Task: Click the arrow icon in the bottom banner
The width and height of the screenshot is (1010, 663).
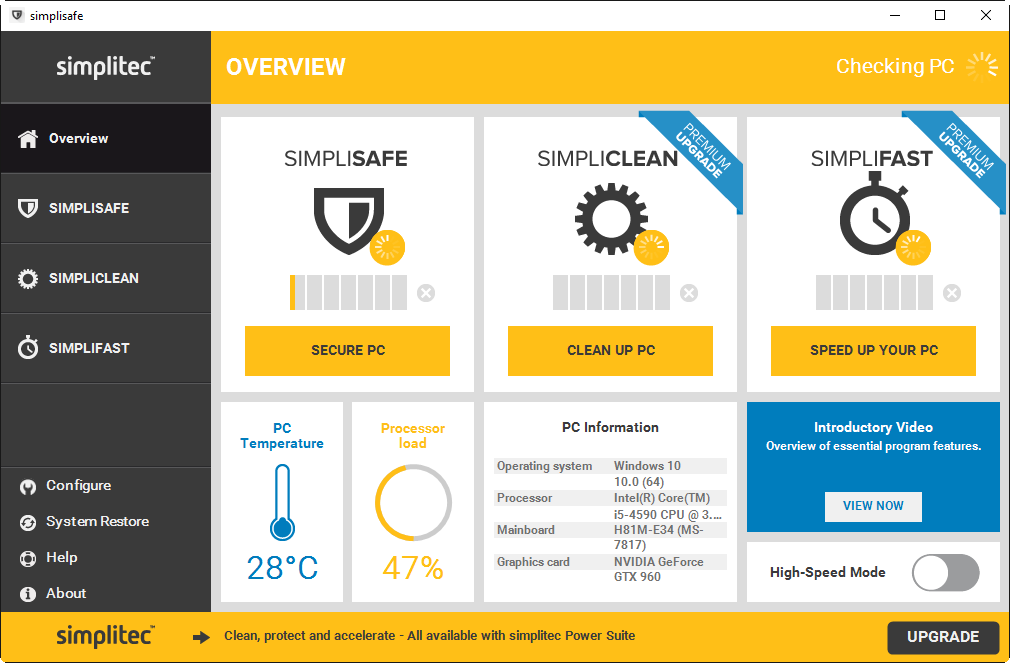Action: [x=202, y=637]
